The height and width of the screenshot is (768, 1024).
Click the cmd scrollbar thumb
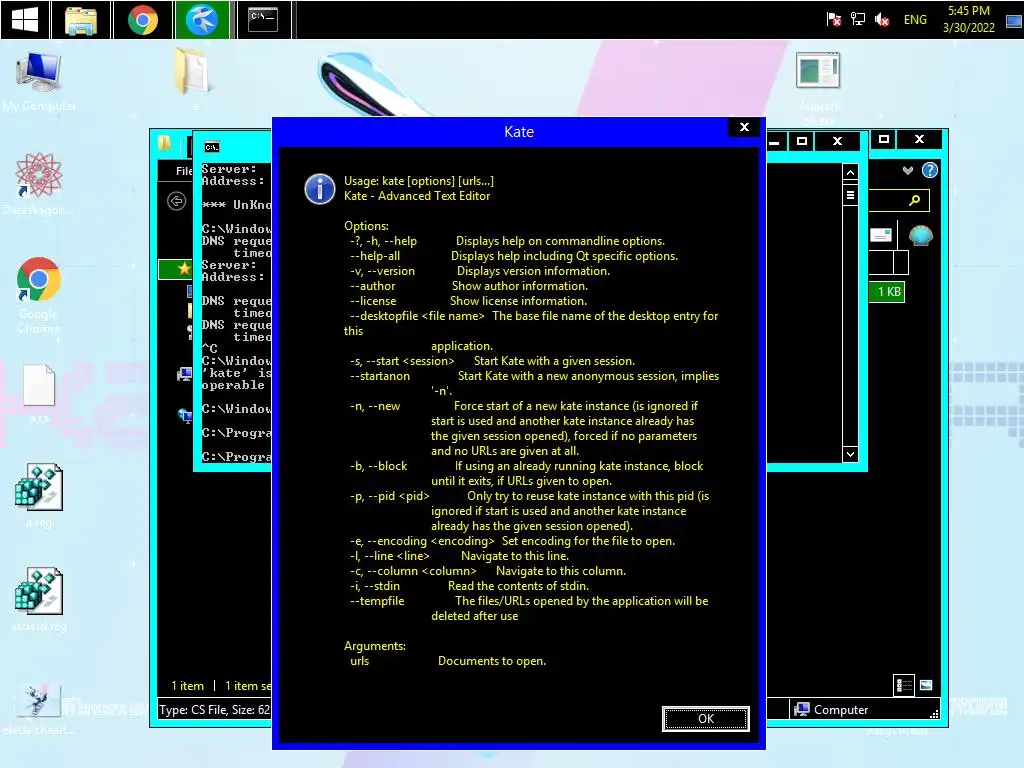click(850, 195)
